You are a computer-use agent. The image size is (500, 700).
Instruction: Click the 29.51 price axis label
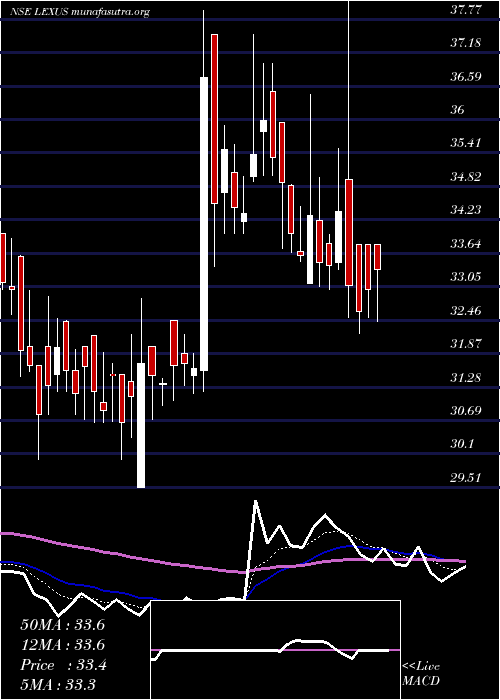pos(466,478)
